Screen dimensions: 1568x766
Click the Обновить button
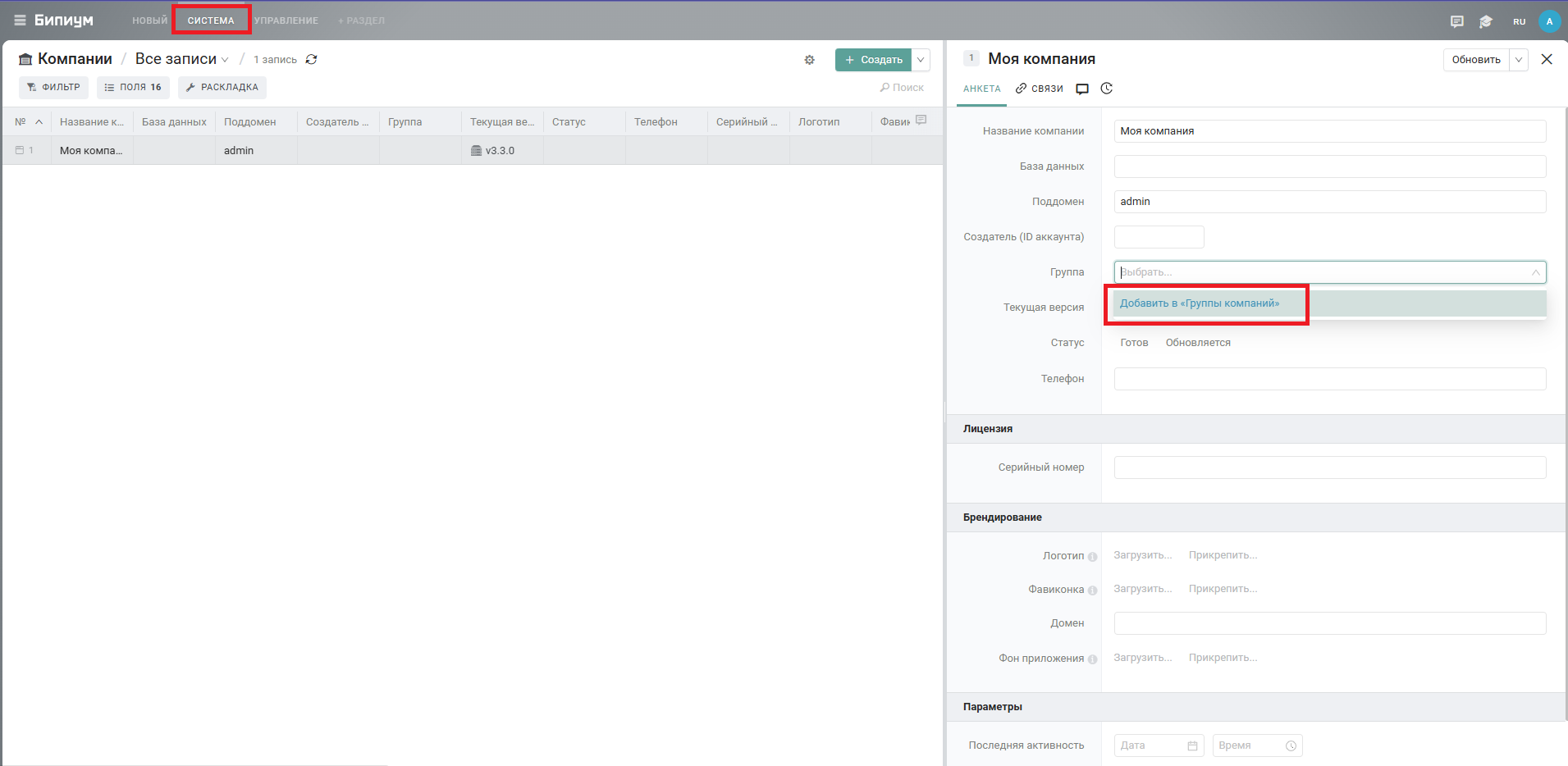pos(1476,60)
